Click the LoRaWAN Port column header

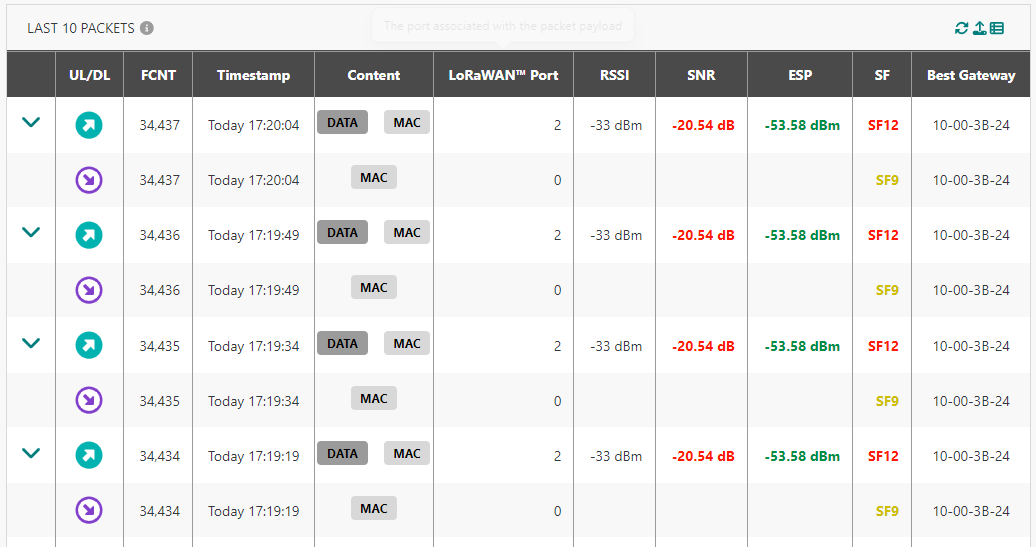[x=503, y=75]
